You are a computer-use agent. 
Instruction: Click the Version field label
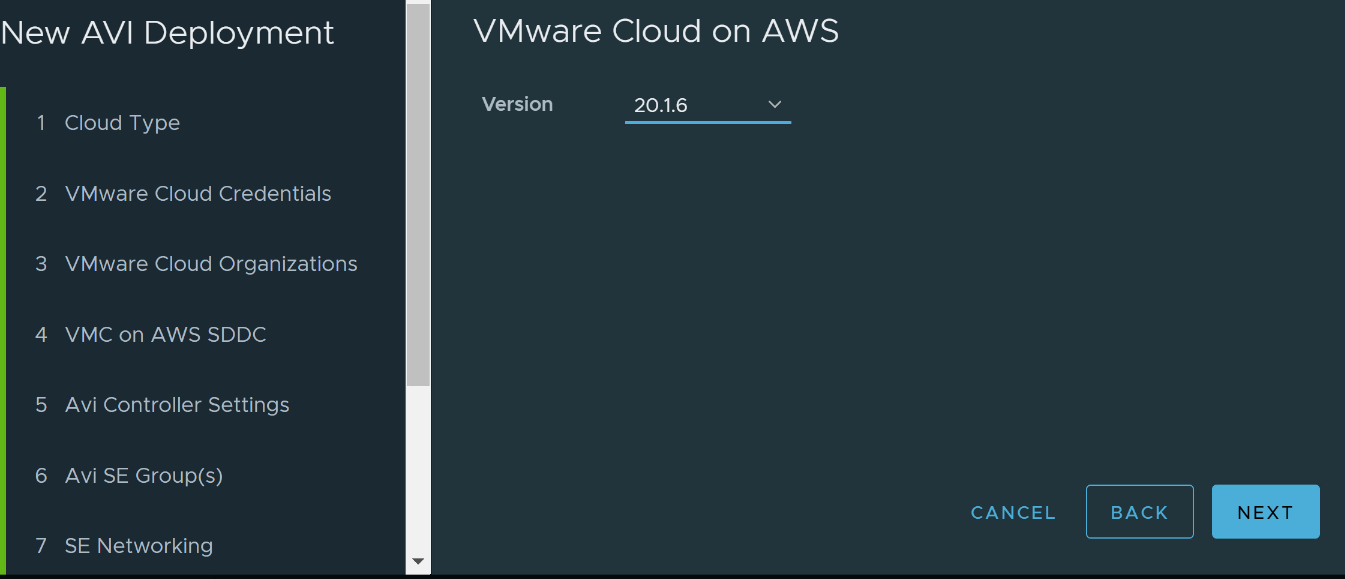pyautogui.click(x=517, y=104)
